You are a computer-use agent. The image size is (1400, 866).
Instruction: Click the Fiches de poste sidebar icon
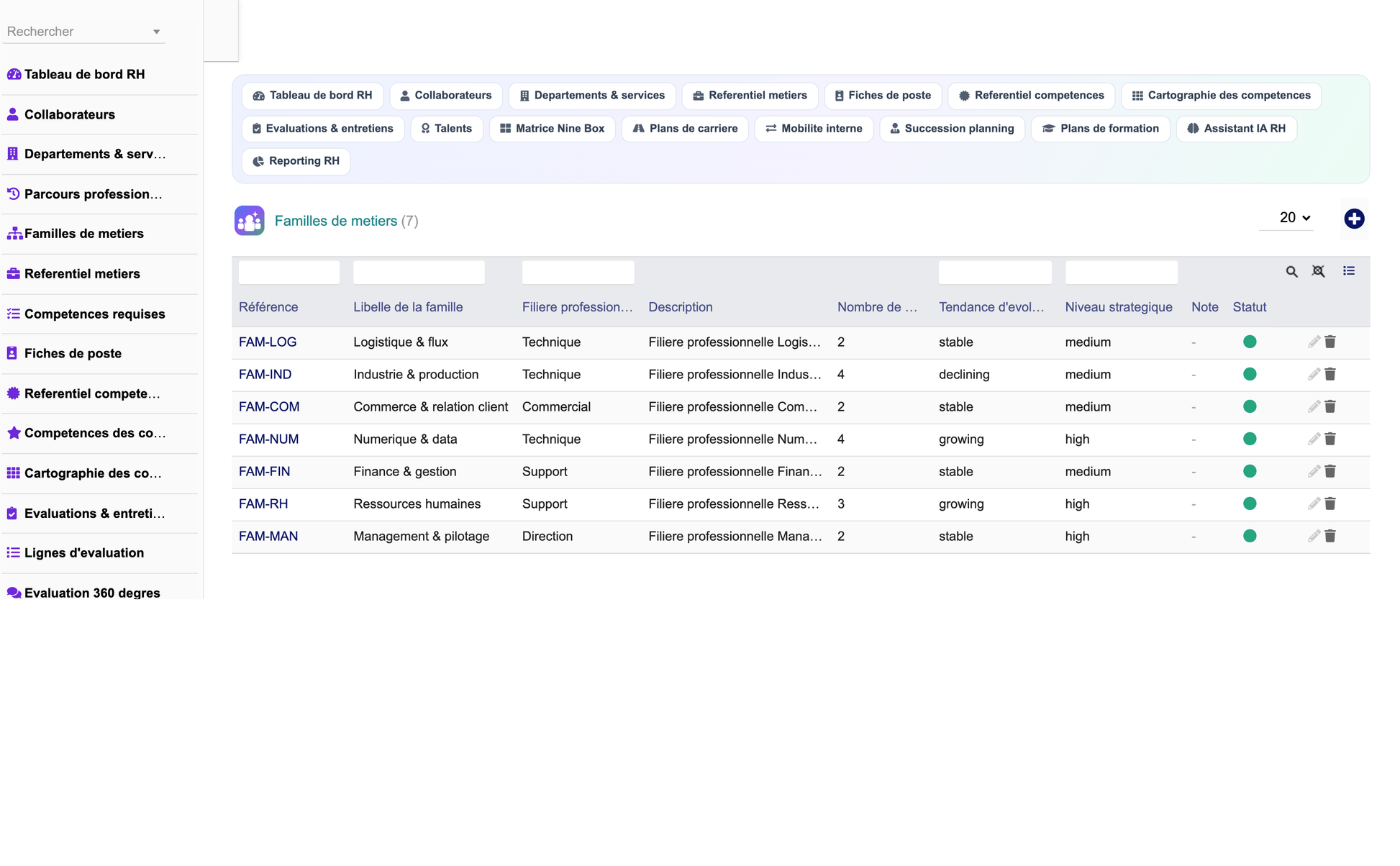pos(12,353)
